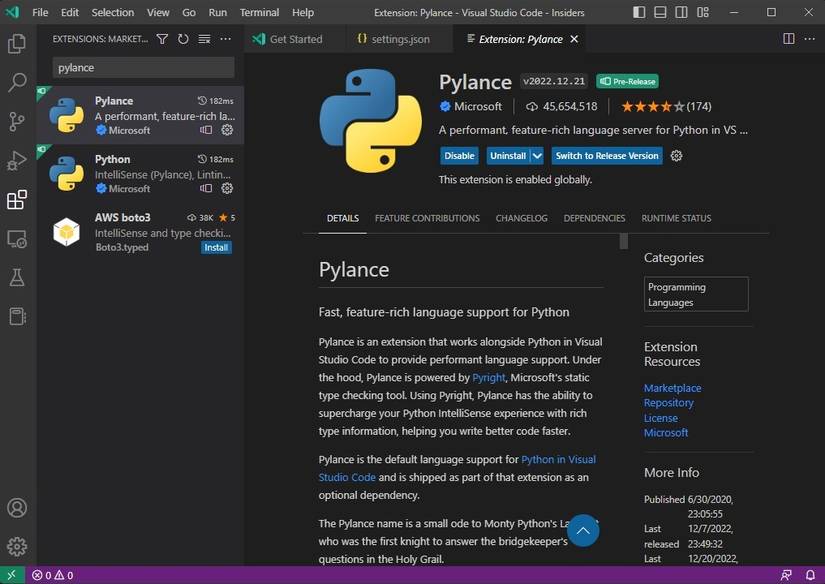The width and height of the screenshot is (825, 584).
Task: Click the filter extensions funnel icon
Action: click(162, 39)
